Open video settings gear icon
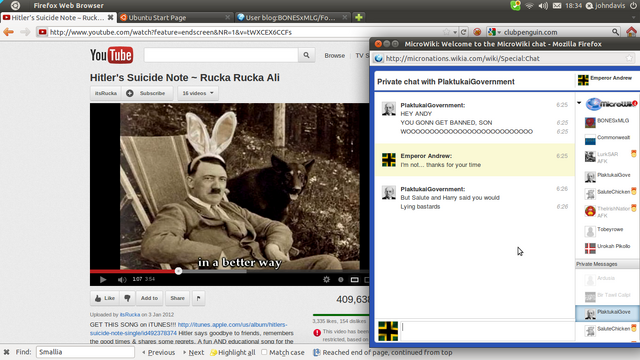The width and height of the screenshot is (640, 360). point(326,280)
